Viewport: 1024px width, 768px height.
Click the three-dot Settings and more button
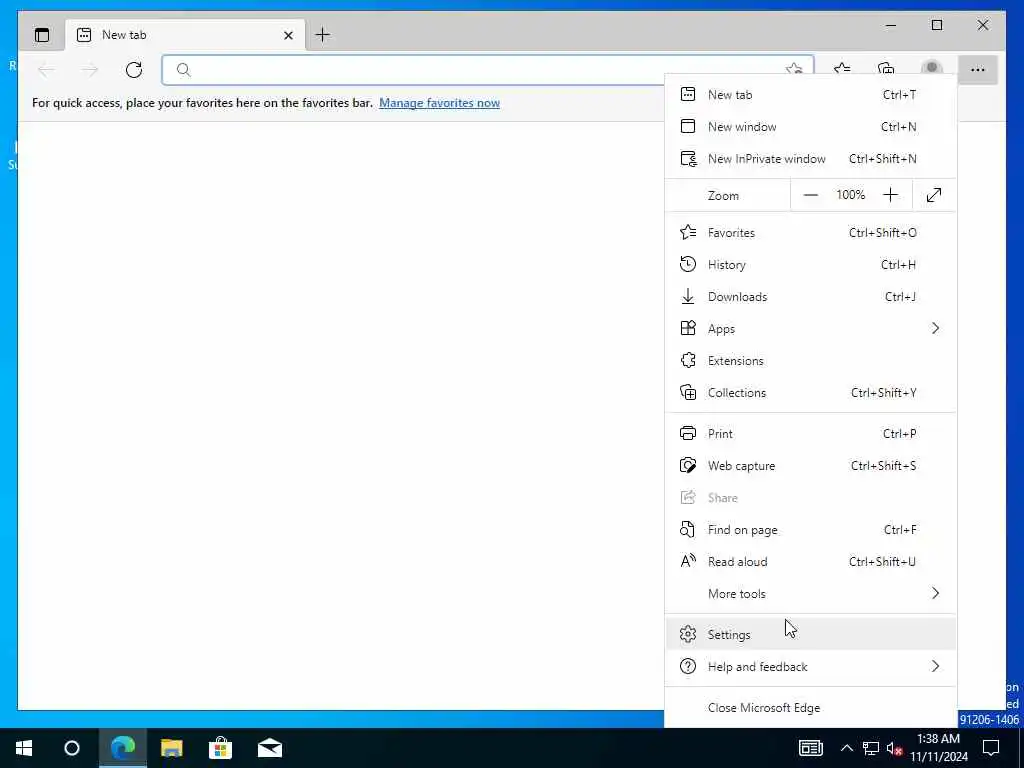coord(978,70)
